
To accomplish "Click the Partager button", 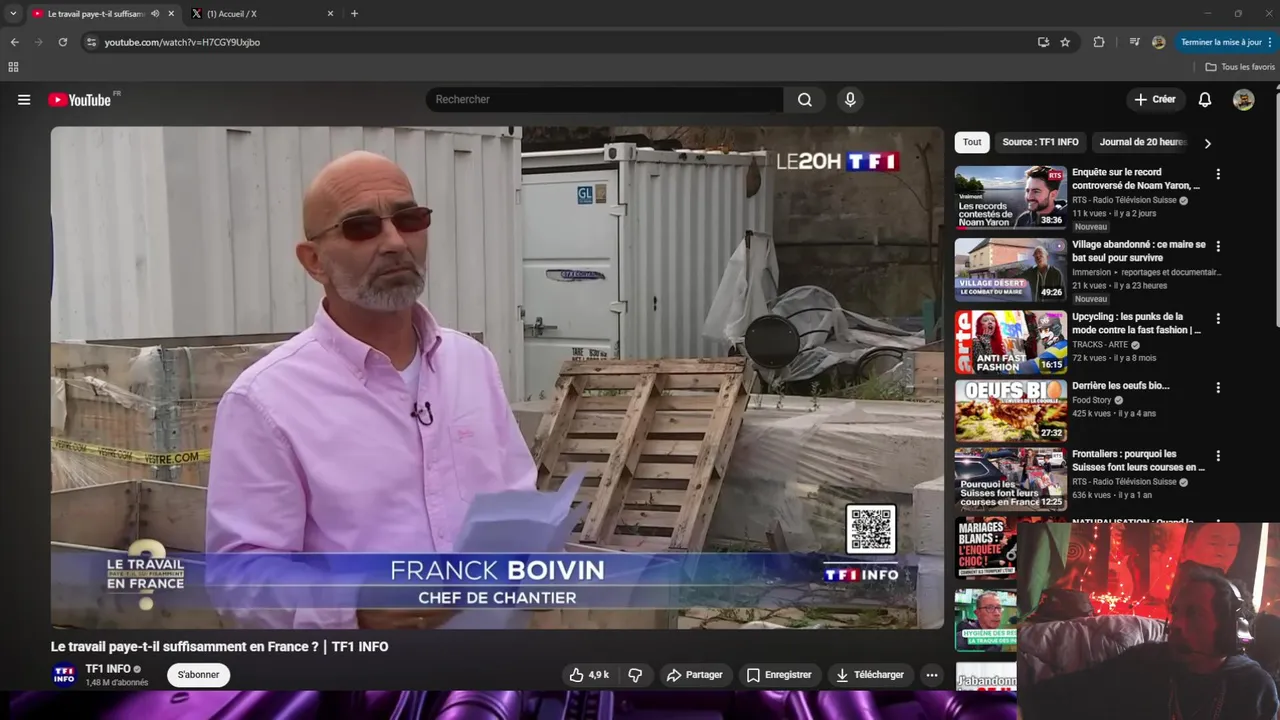I will 694,675.
